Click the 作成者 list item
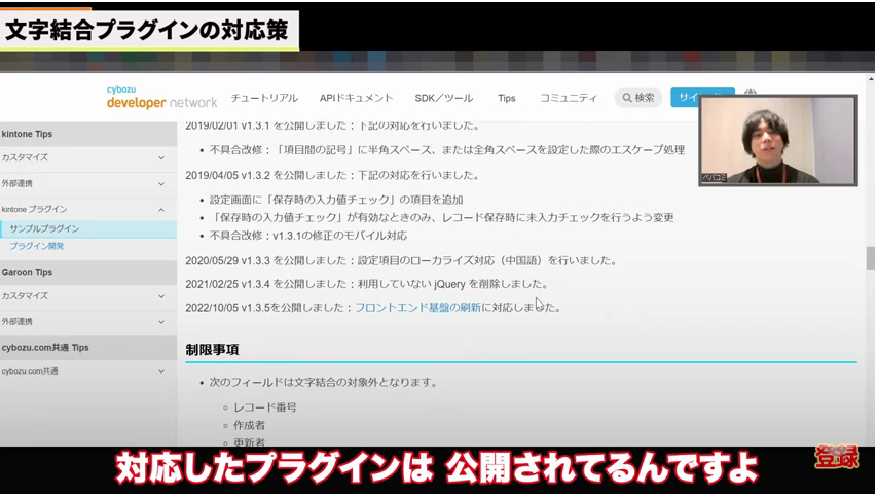 [249, 425]
